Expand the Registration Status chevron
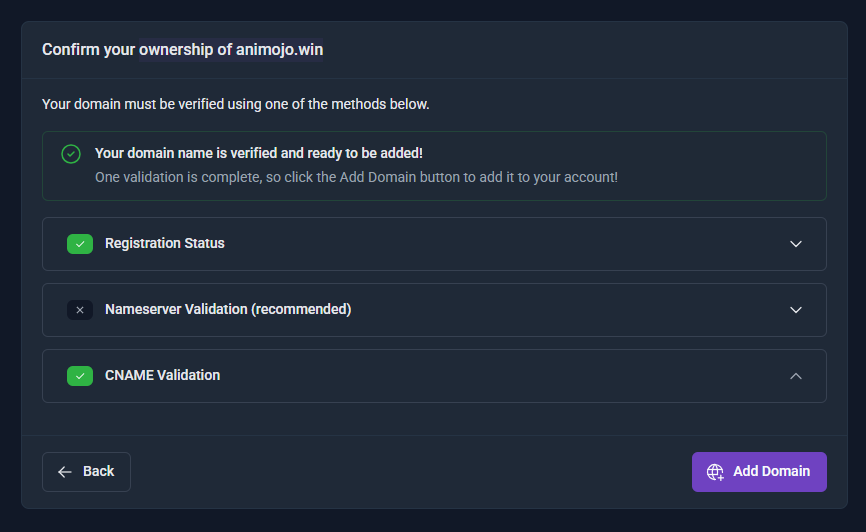 [796, 244]
